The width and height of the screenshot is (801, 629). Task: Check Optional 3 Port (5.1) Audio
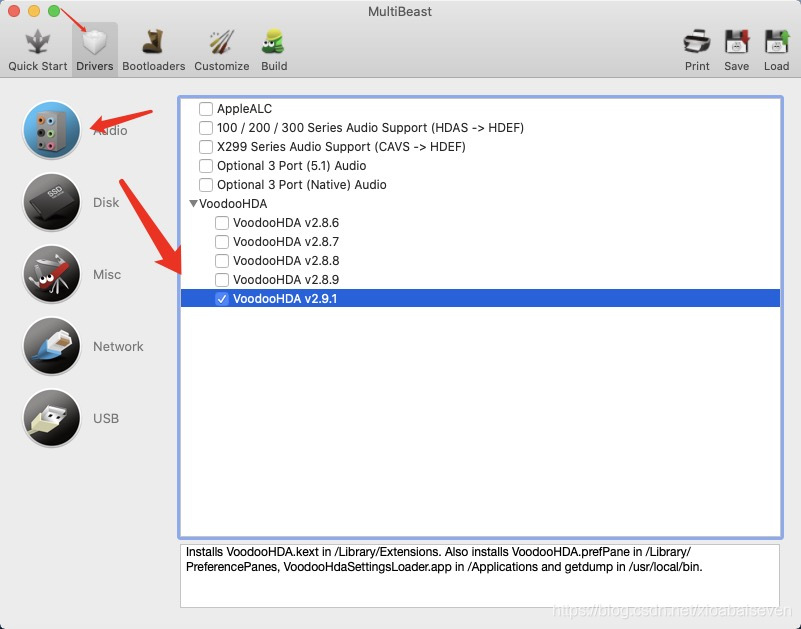pyautogui.click(x=206, y=166)
